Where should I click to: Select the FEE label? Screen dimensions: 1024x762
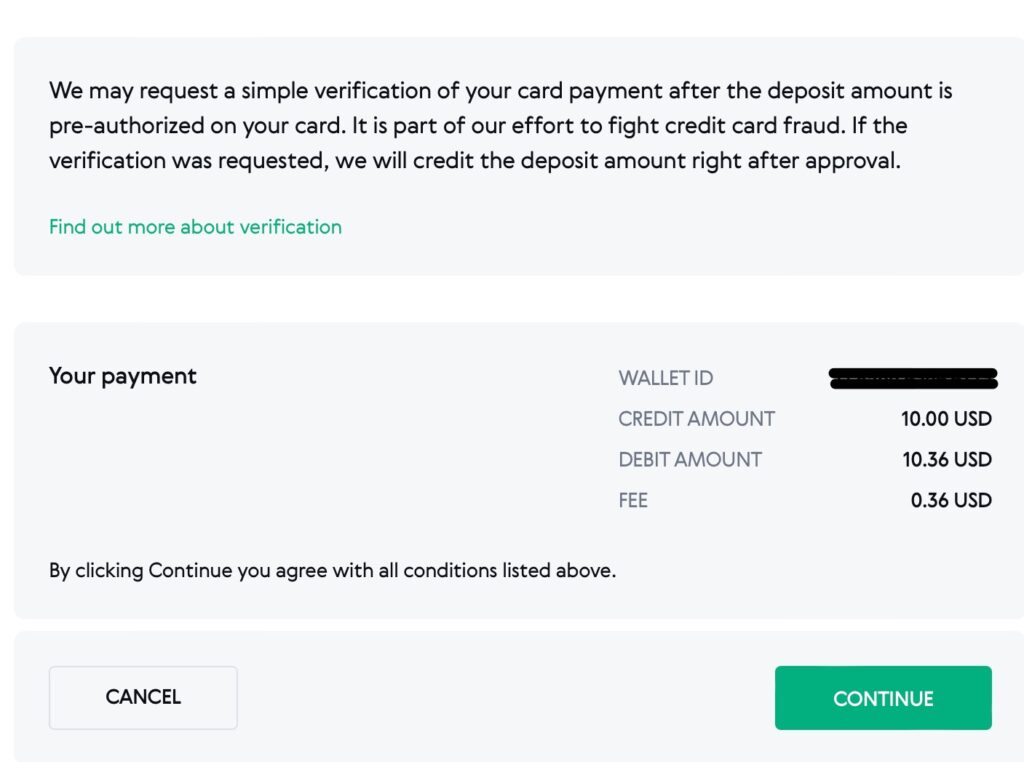pyautogui.click(x=633, y=500)
